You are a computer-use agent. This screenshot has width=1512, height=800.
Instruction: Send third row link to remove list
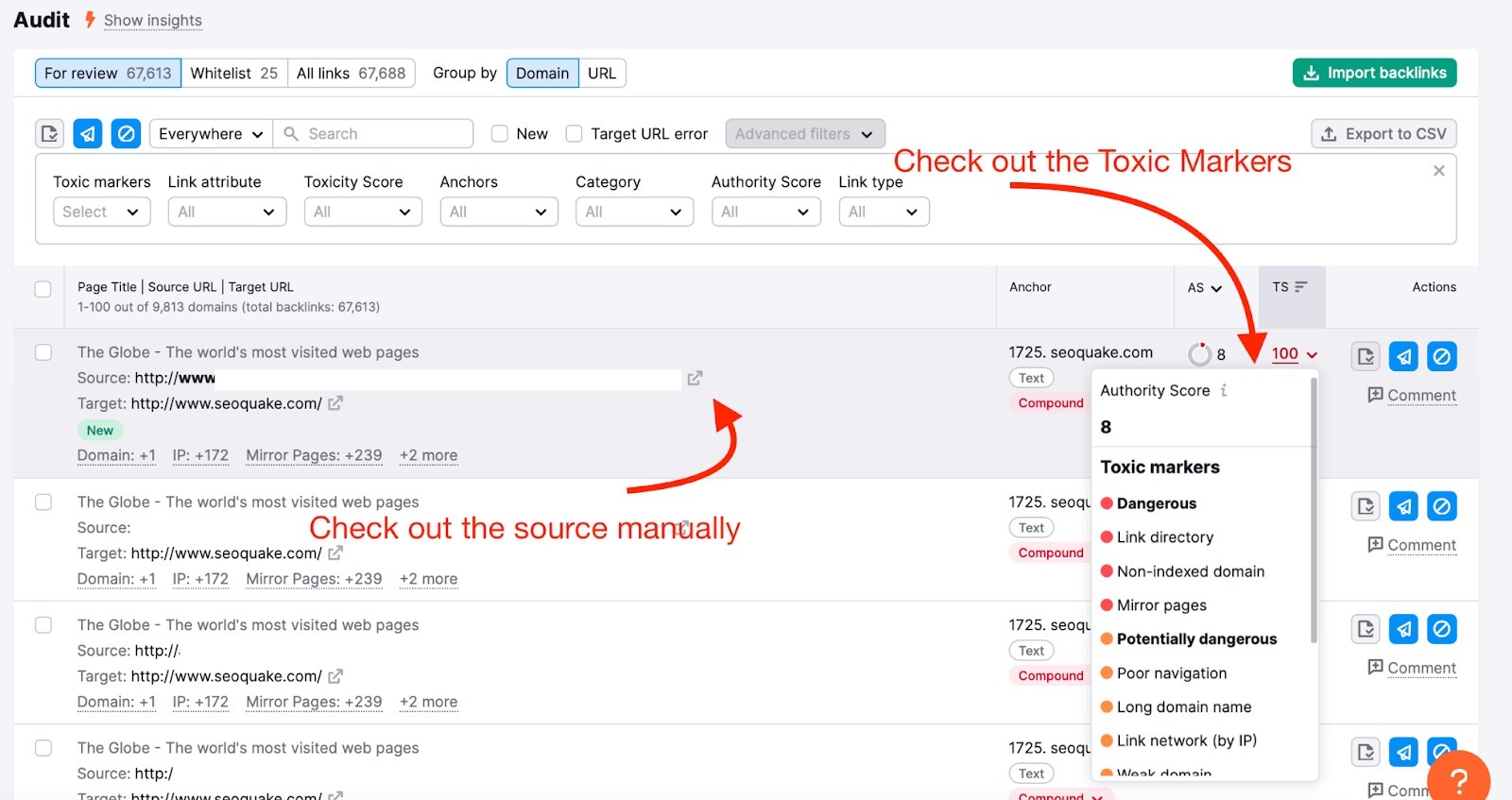click(1404, 629)
